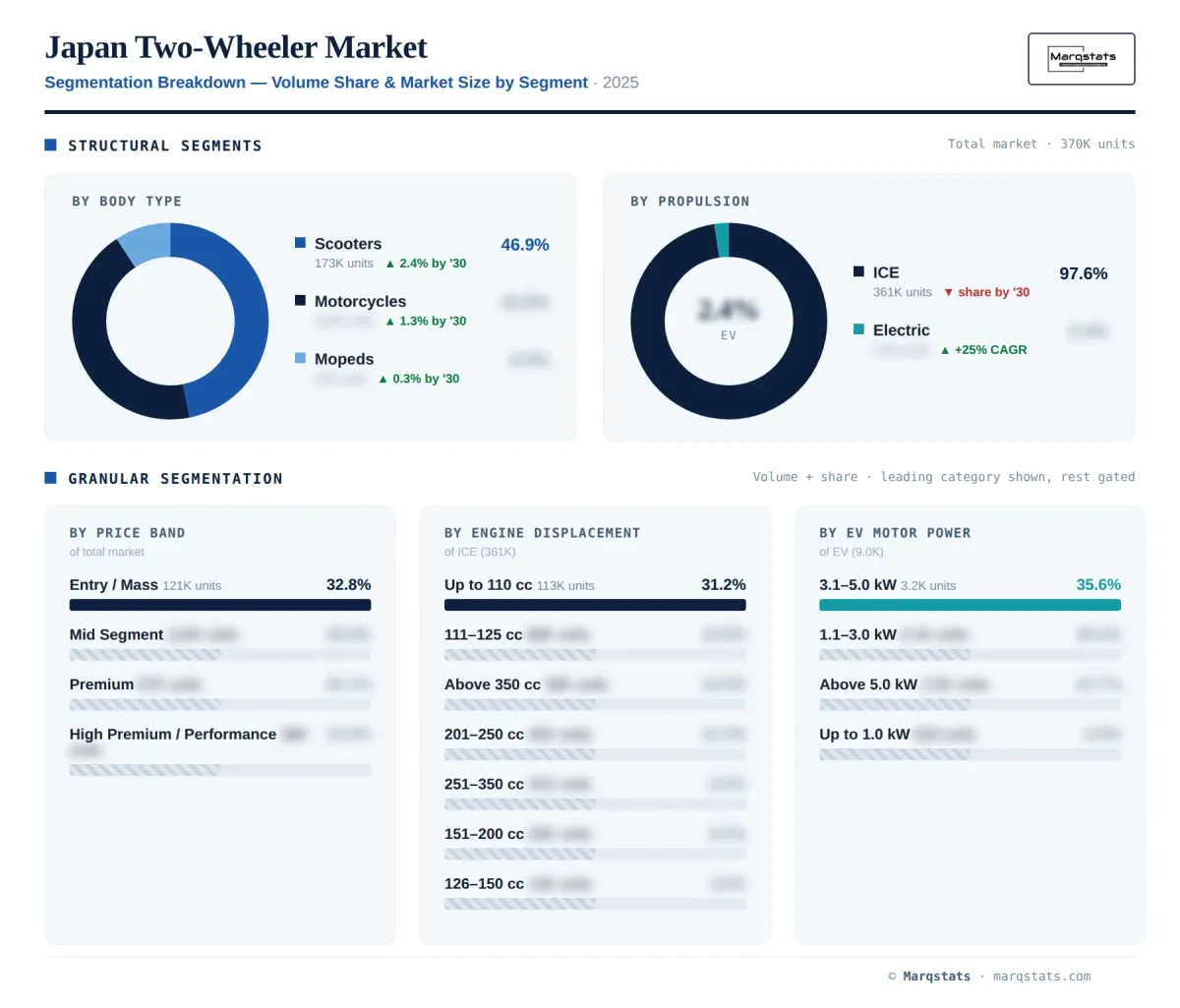
Task: Click 'of EV (9.0K)' caption
Action: tap(852, 552)
